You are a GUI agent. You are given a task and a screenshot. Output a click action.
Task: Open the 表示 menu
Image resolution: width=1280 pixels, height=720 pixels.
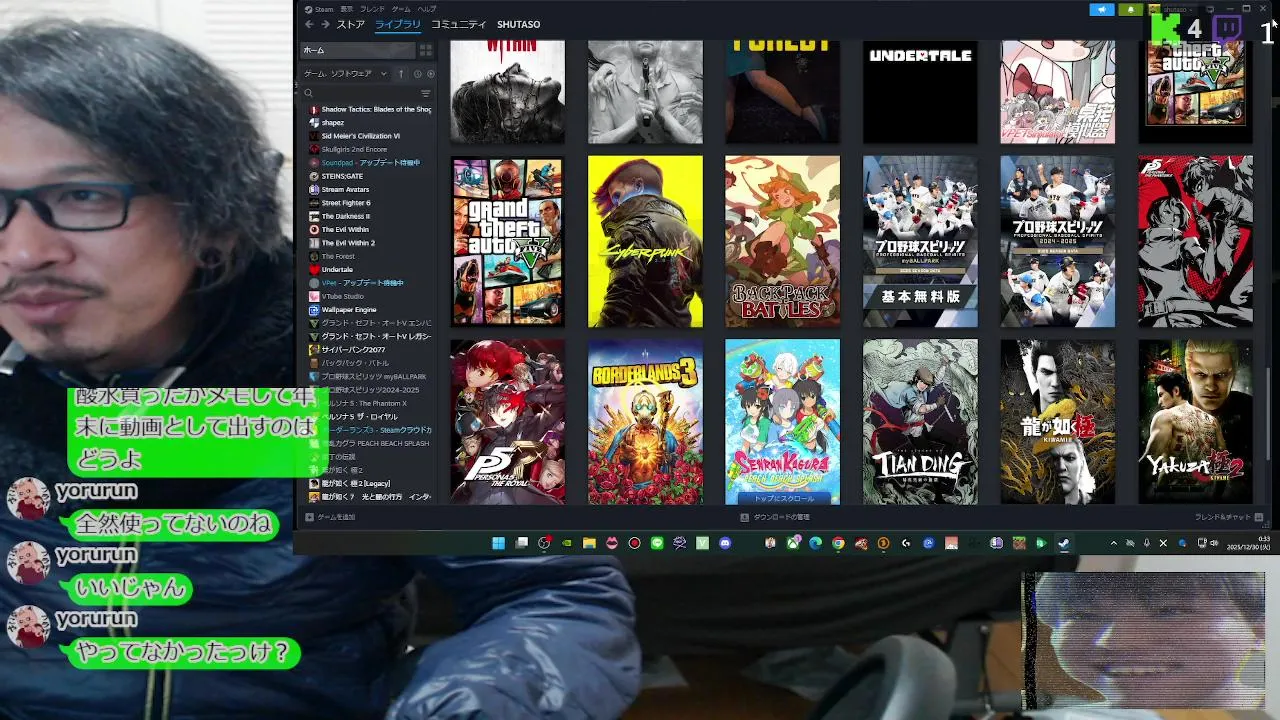347,9
